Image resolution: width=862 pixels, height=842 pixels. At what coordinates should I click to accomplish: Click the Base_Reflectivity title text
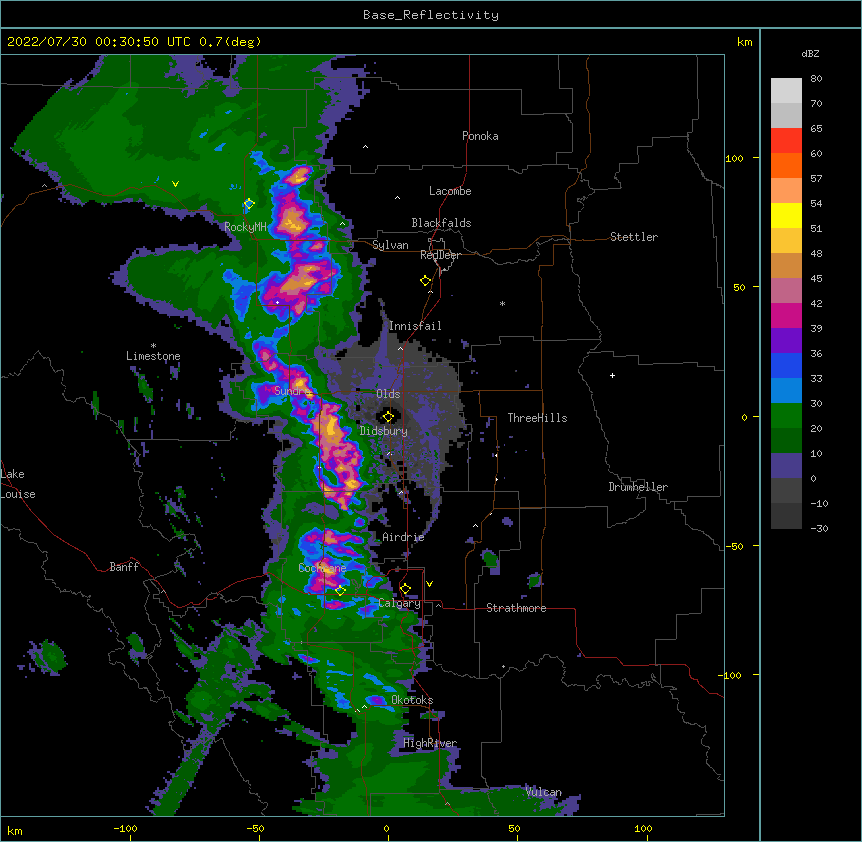tap(430, 15)
